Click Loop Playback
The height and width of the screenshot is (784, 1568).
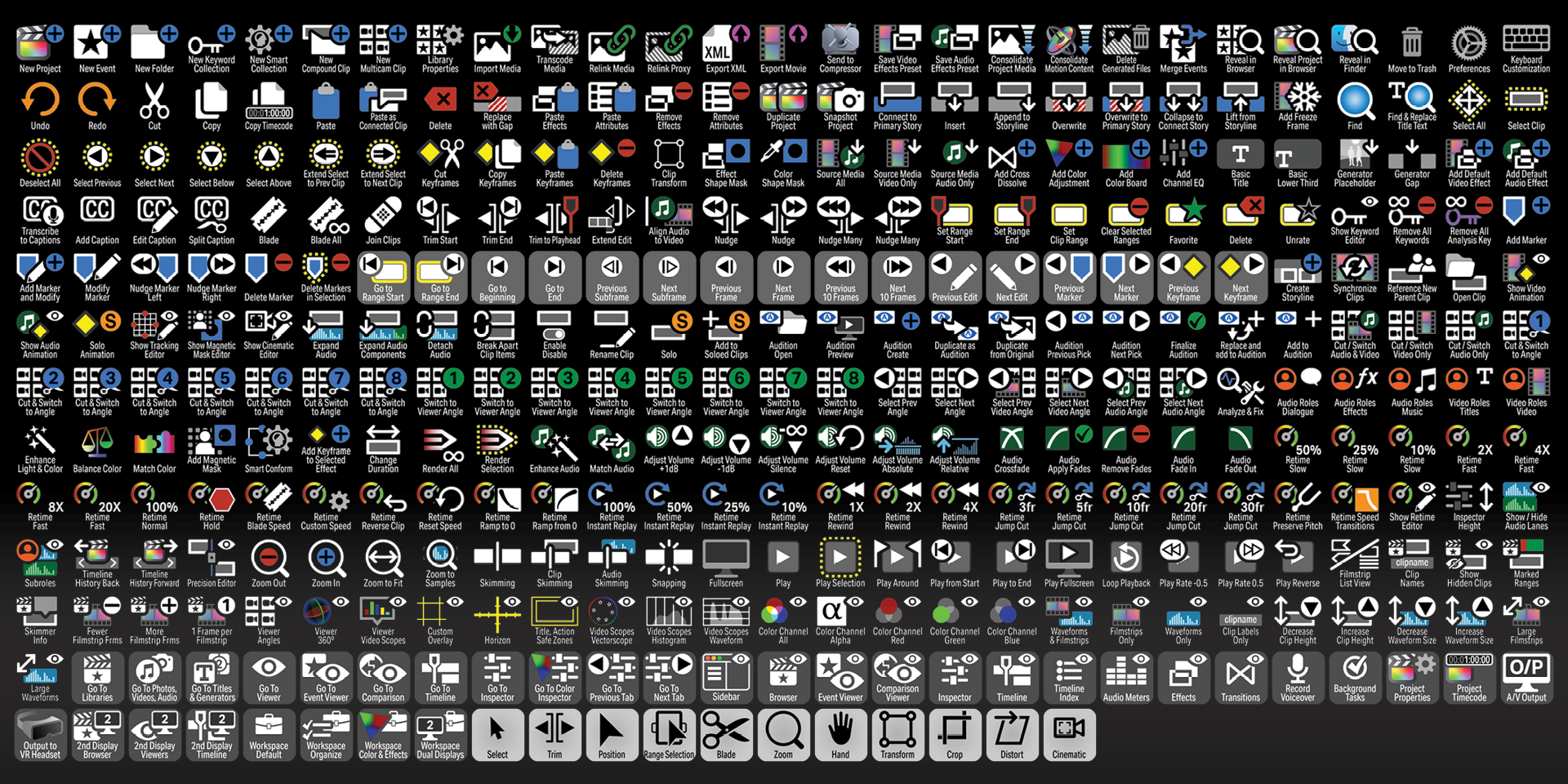1126,563
